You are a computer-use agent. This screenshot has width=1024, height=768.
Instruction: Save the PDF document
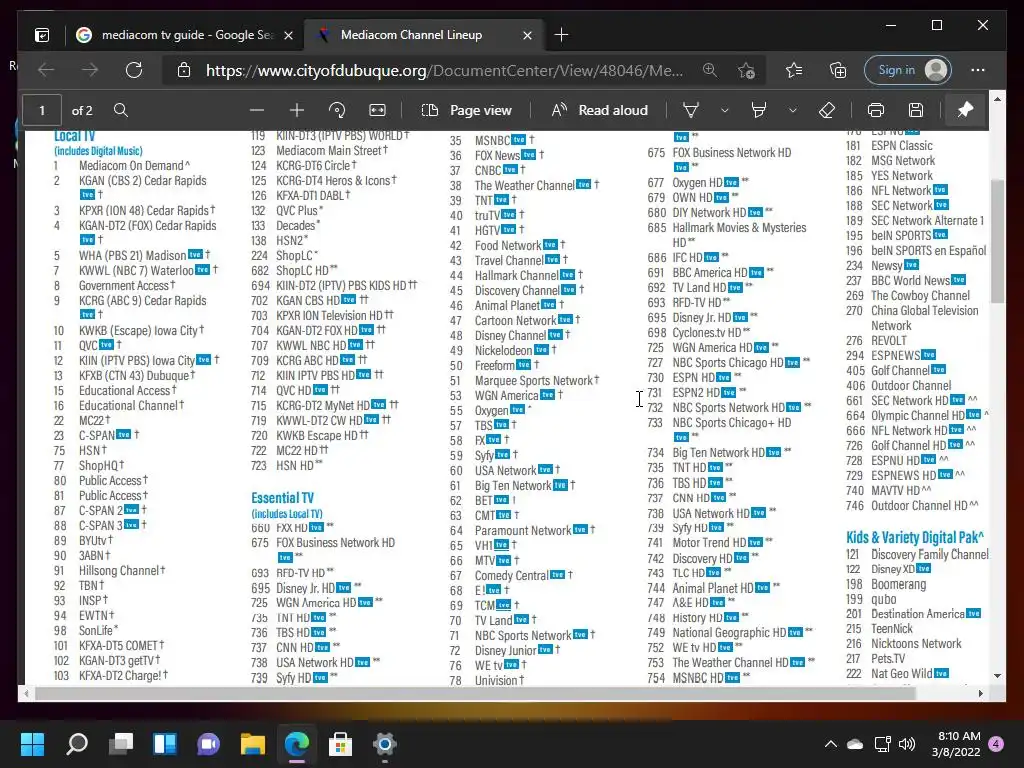[916, 110]
